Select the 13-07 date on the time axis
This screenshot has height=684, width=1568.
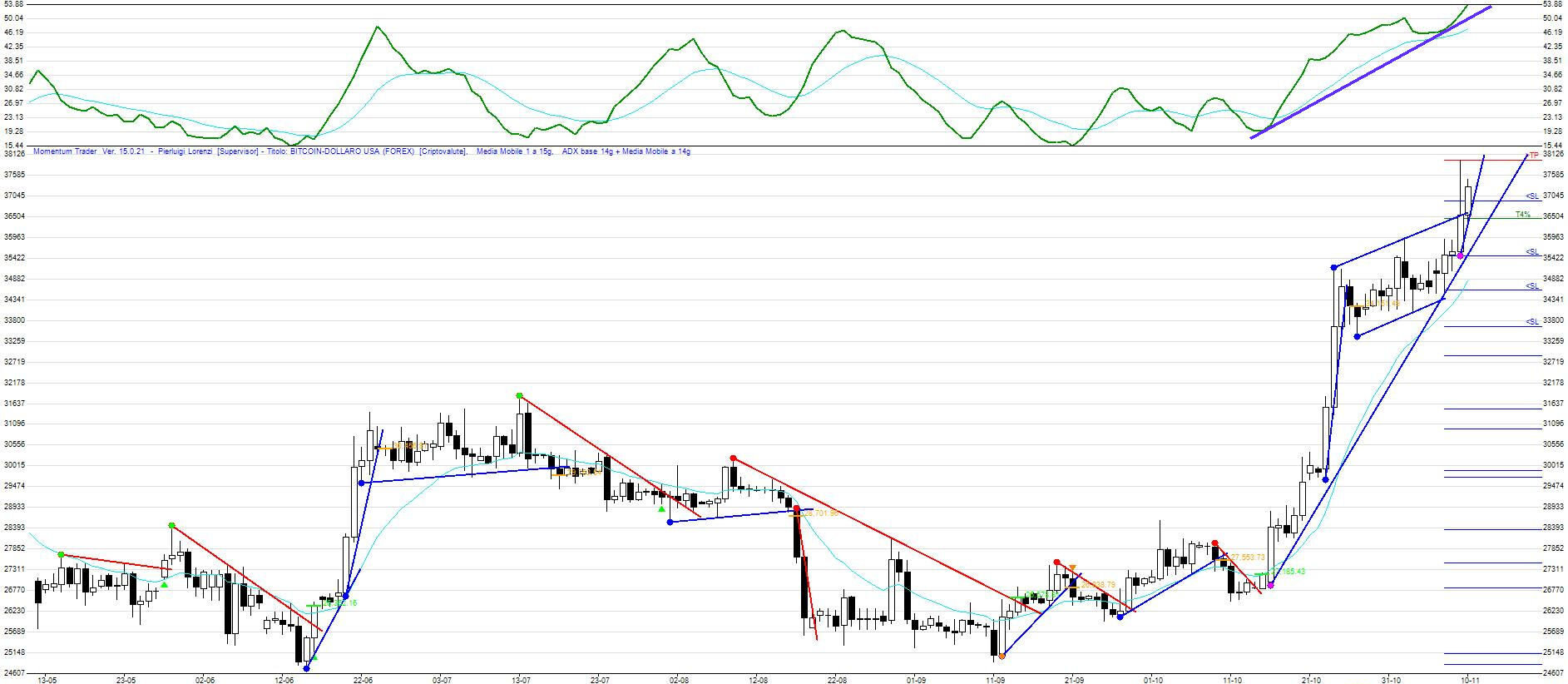click(520, 679)
